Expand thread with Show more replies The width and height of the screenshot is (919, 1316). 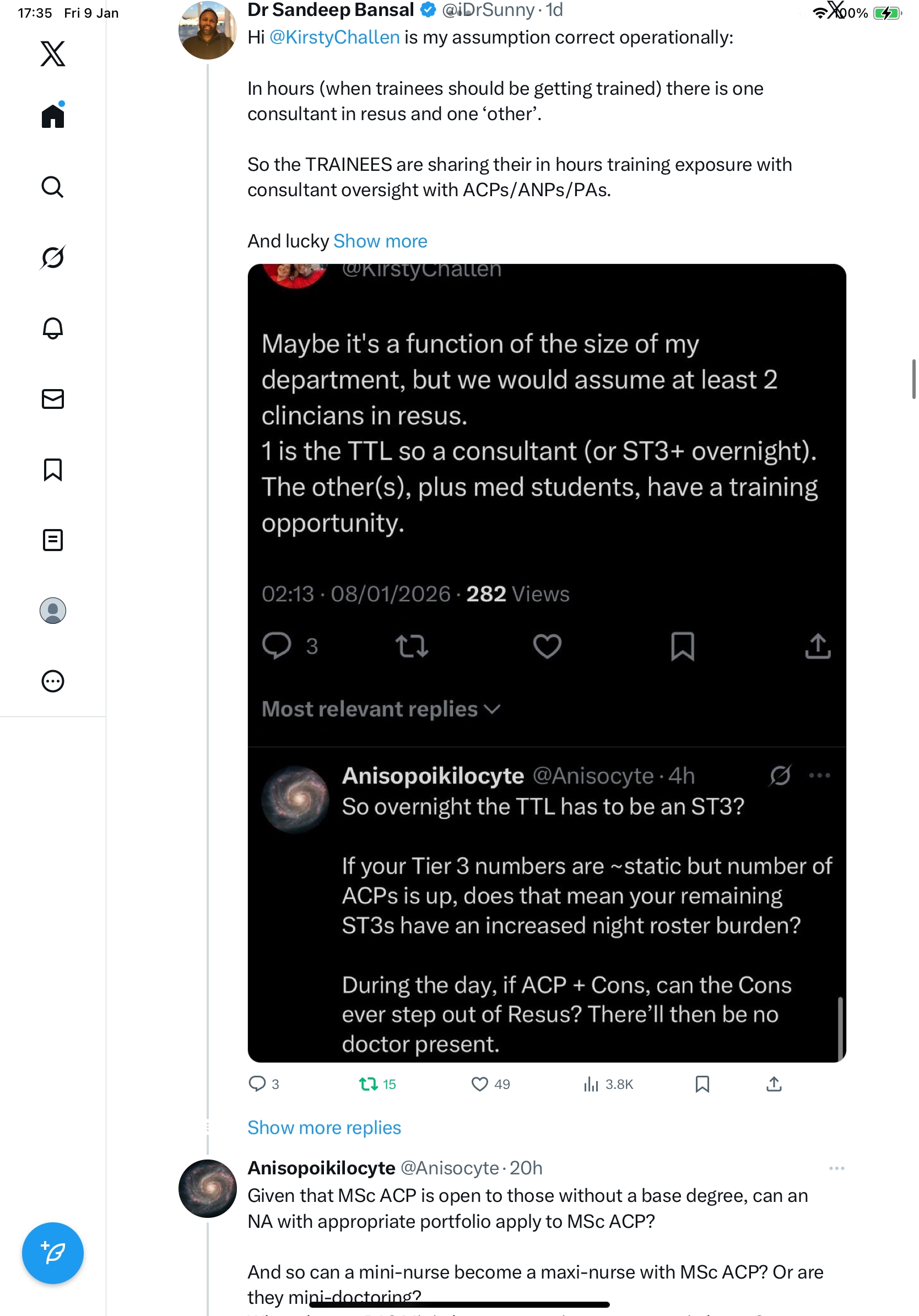(x=324, y=1128)
